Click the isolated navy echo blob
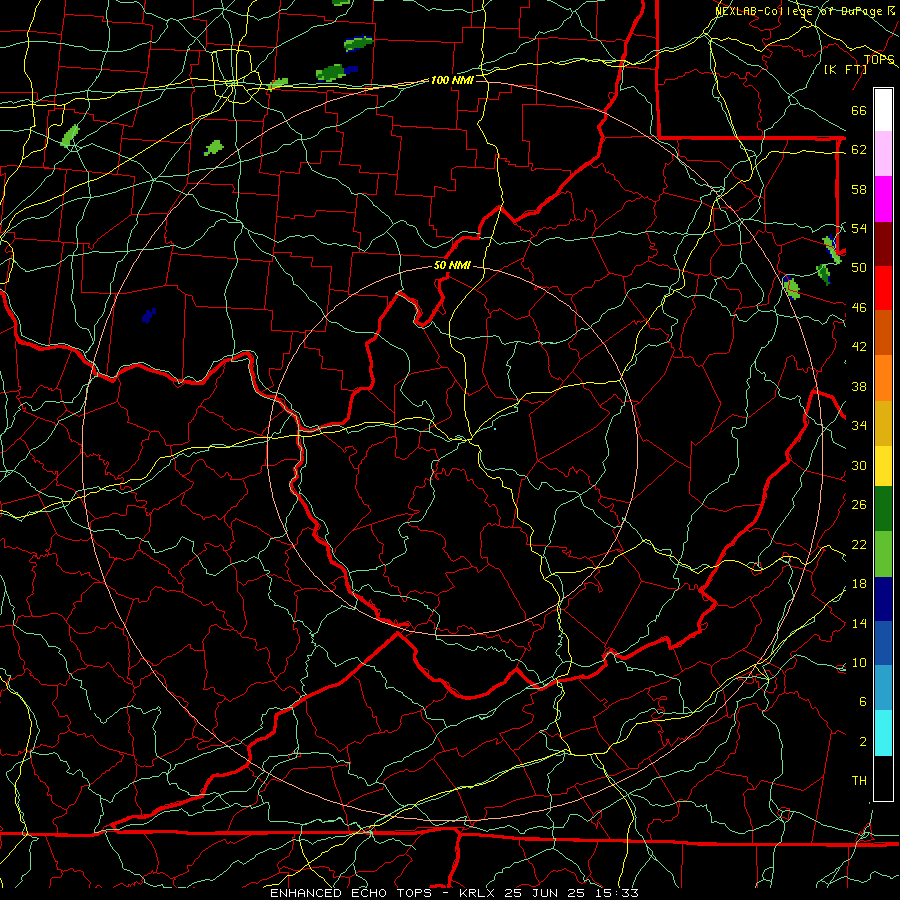 (x=149, y=315)
